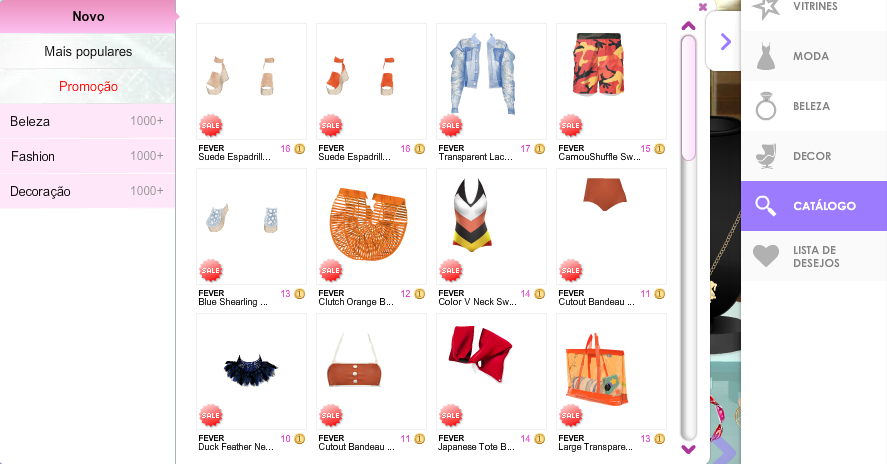Switch to Mais populares tab

pos(88,51)
